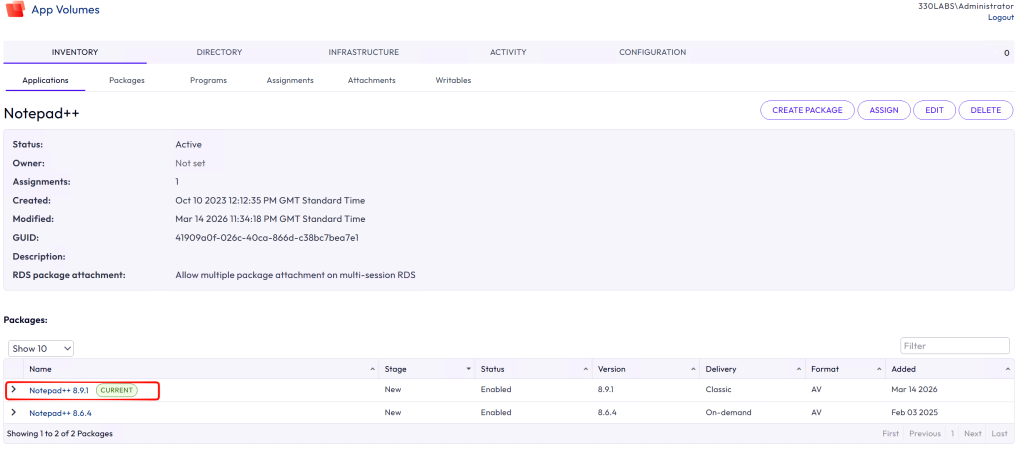This screenshot has height=457, width=1024.
Task: Go to the First page of packages
Action: pyautogui.click(x=891, y=433)
